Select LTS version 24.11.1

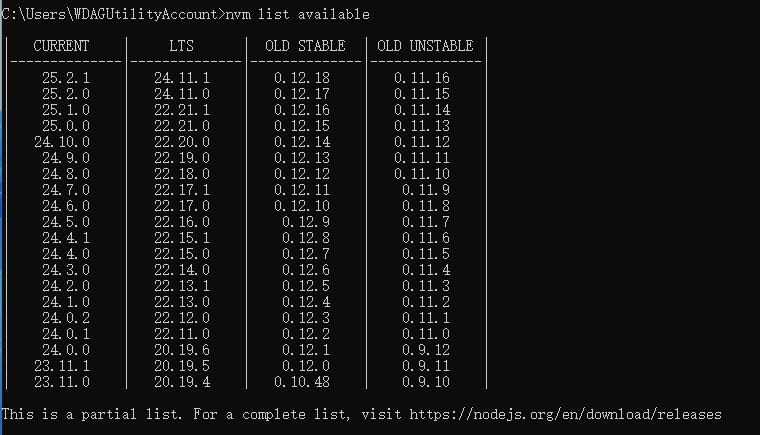pos(182,78)
